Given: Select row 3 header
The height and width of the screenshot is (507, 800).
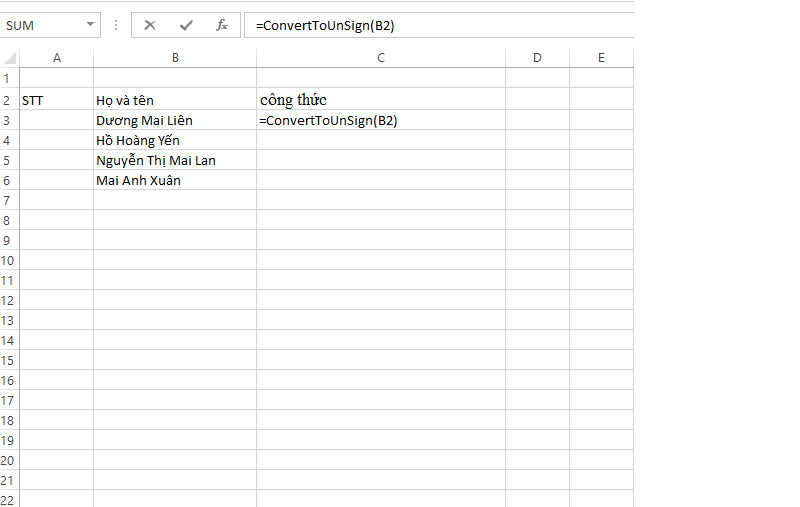Looking at the screenshot, I should coord(9,120).
